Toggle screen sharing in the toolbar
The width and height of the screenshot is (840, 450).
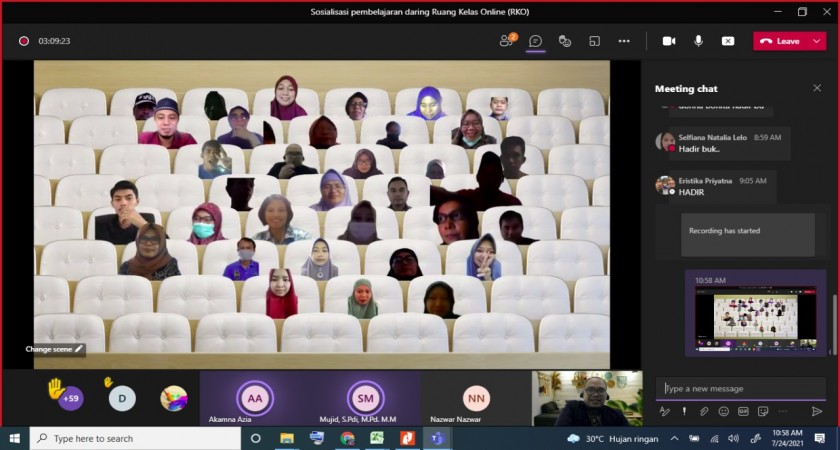pyautogui.click(x=728, y=41)
